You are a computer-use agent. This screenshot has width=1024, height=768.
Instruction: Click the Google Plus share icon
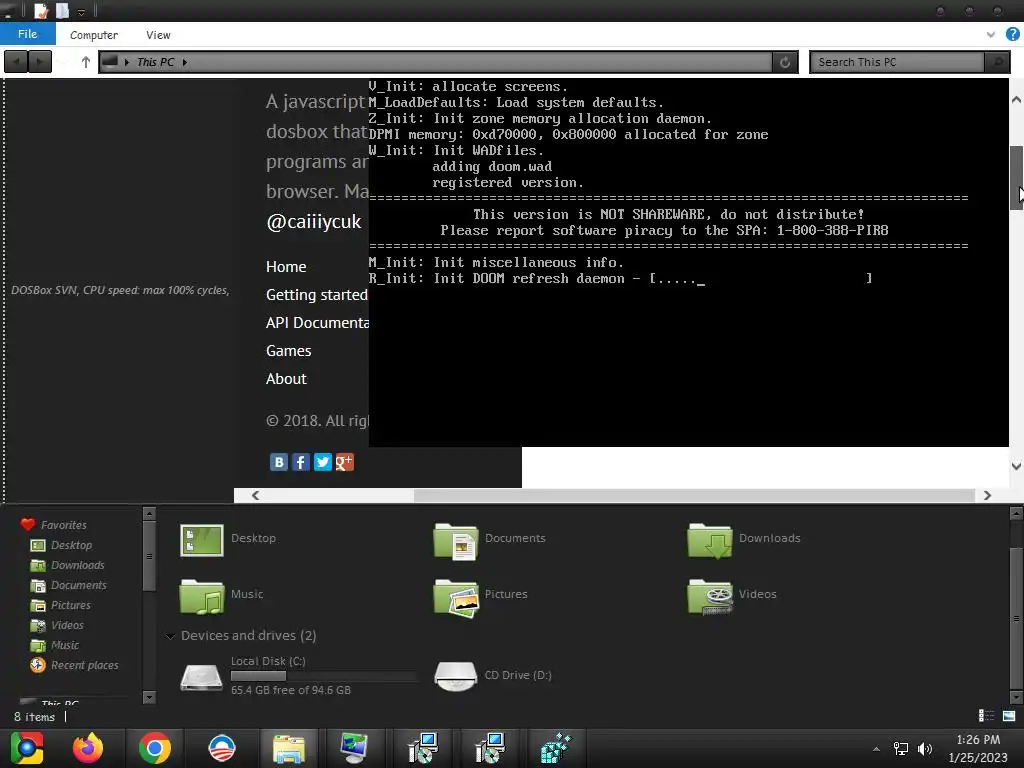coord(345,462)
